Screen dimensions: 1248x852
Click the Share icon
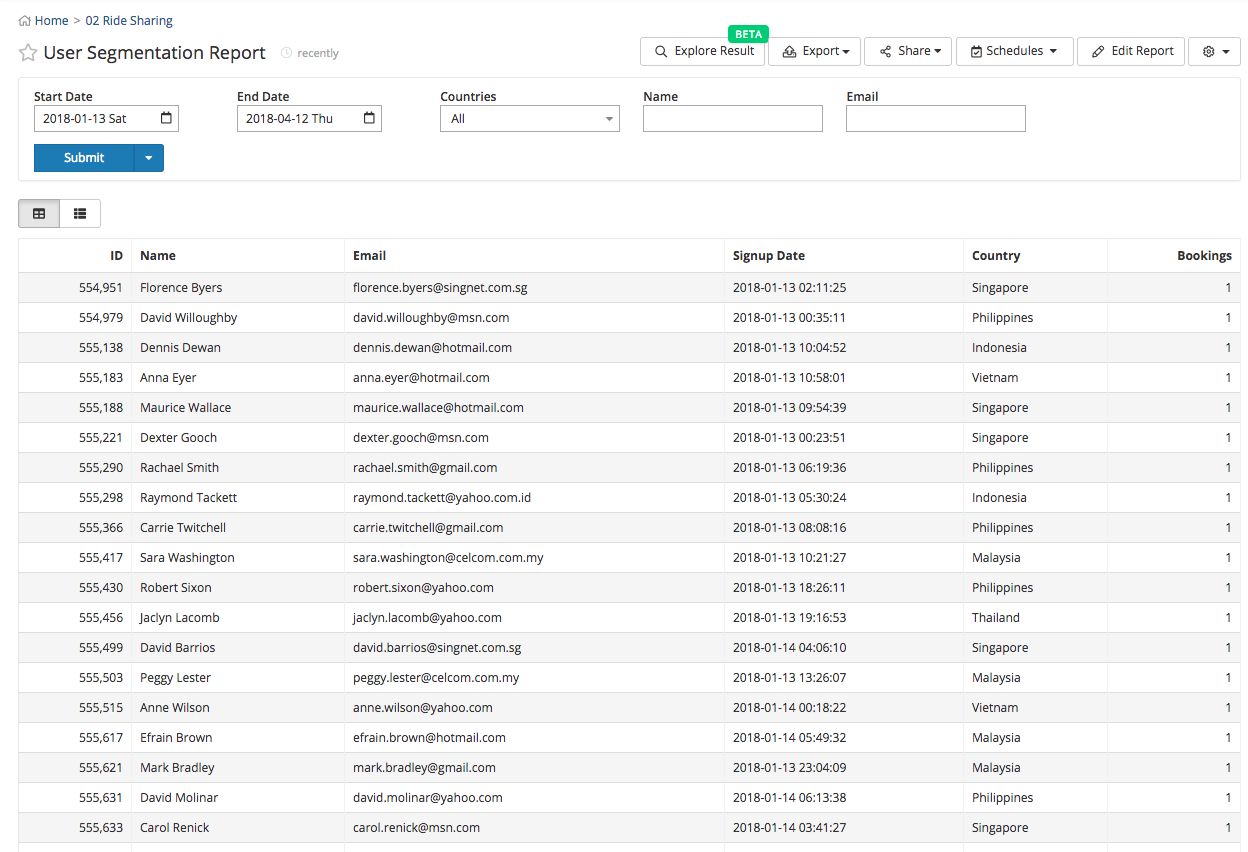pyautogui.click(x=885, y=50)
